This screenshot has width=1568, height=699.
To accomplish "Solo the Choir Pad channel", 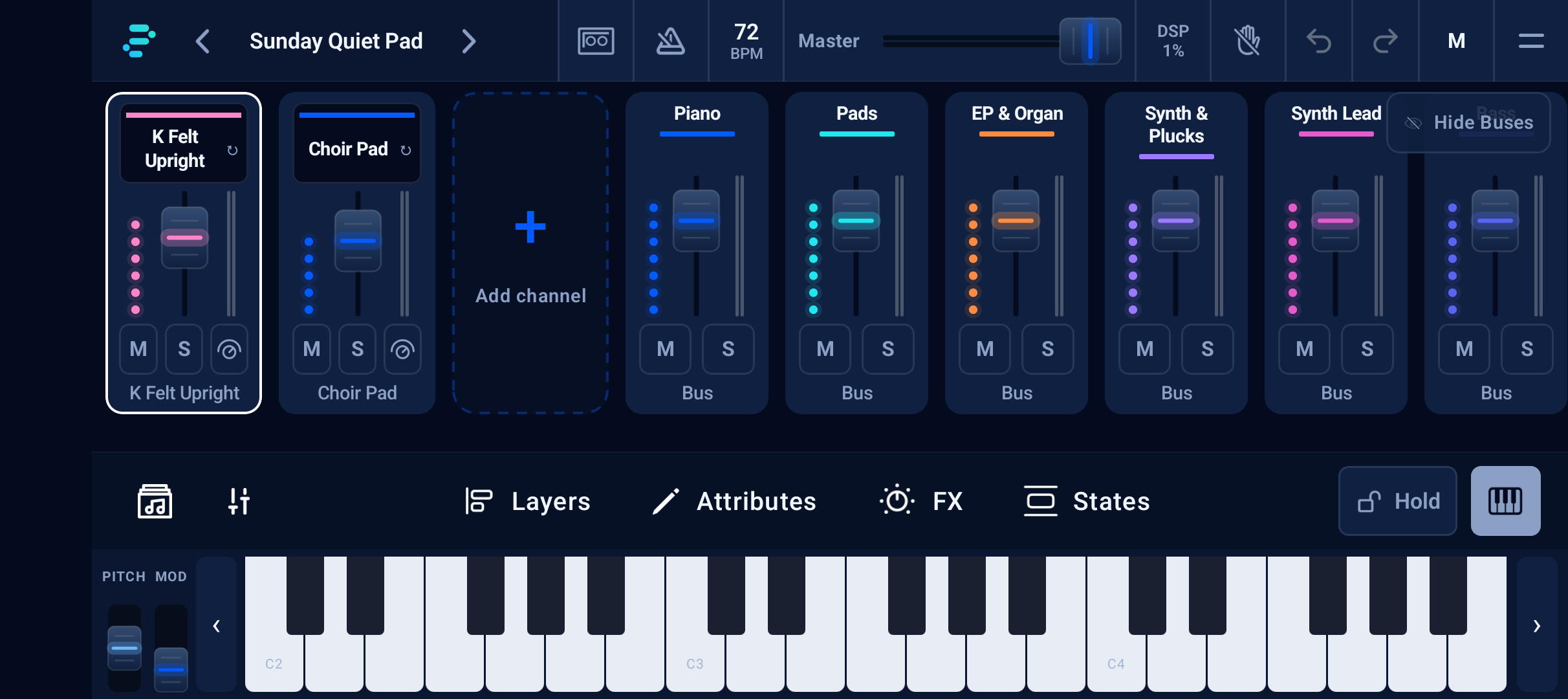I will [x=357, y=349].
